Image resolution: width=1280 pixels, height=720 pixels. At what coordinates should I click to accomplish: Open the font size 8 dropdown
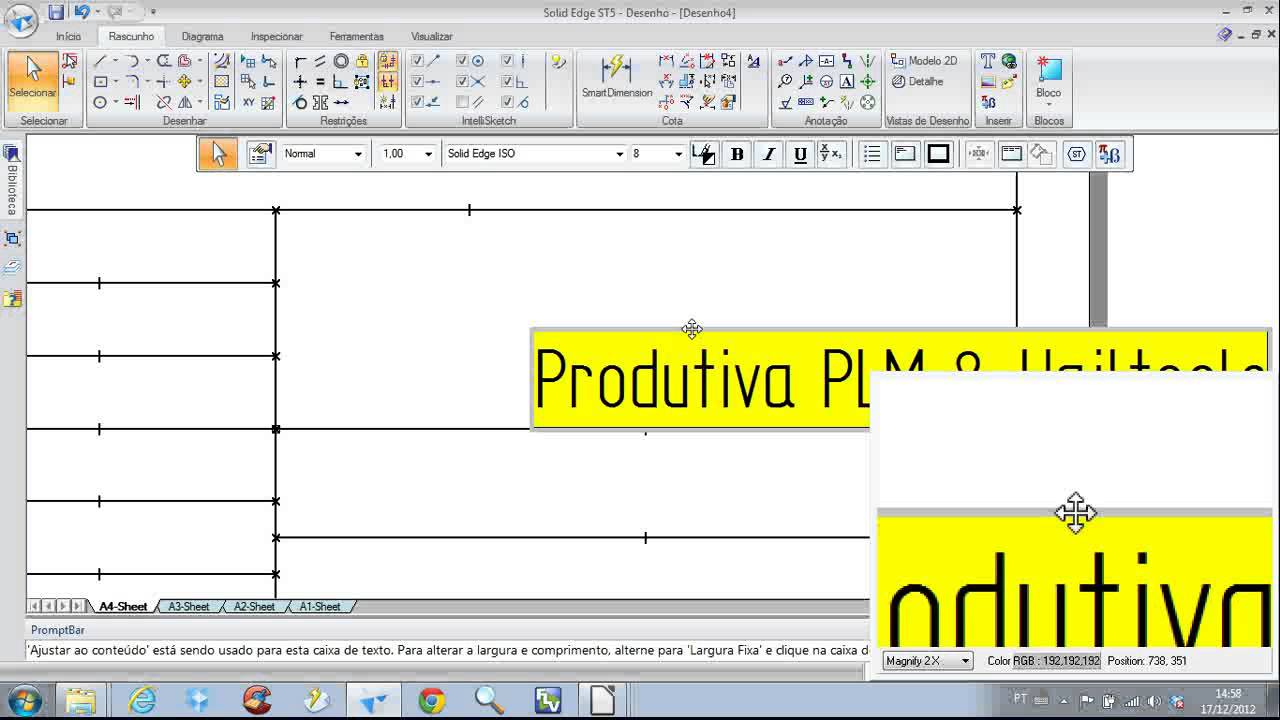click(678, 154)
